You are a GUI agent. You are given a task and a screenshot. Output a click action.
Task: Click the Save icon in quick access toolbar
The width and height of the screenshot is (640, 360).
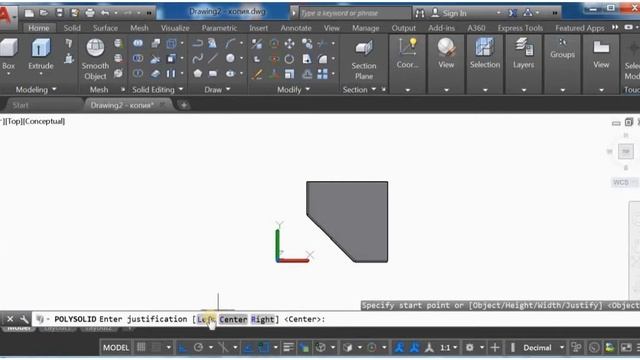click(x=60, y=13)
